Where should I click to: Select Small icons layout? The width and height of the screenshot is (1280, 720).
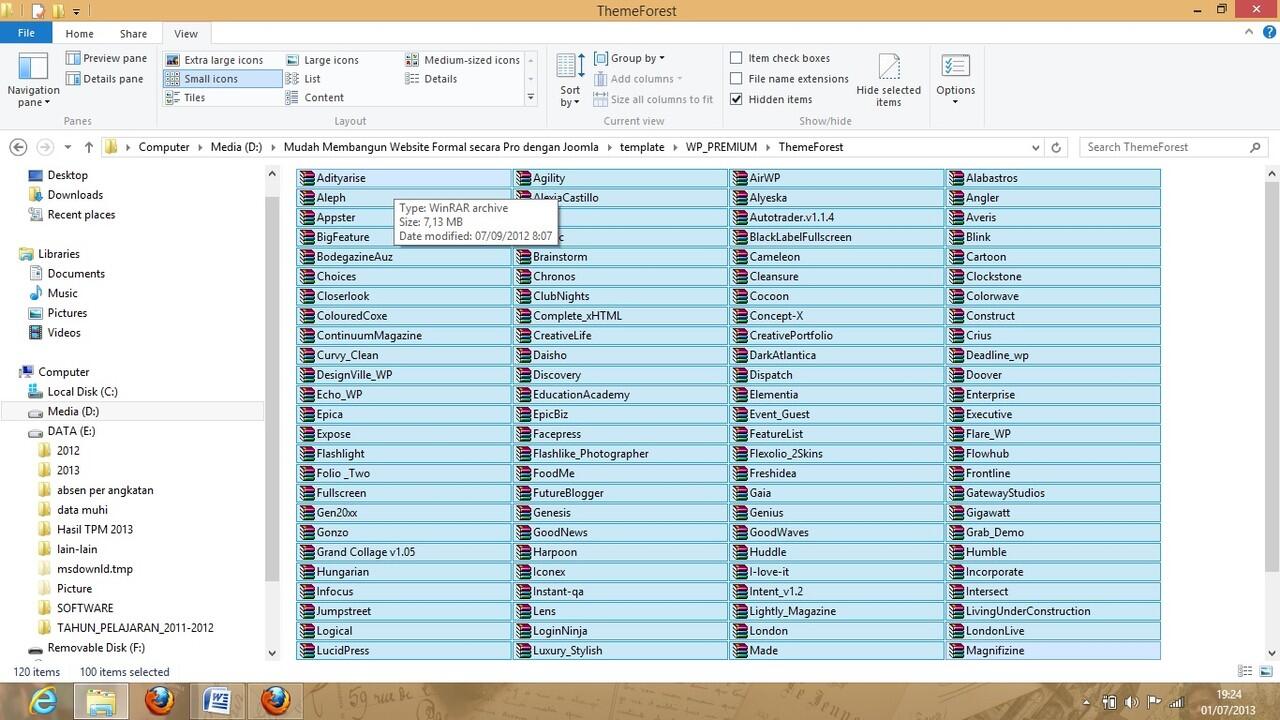[x=222, y=79]
